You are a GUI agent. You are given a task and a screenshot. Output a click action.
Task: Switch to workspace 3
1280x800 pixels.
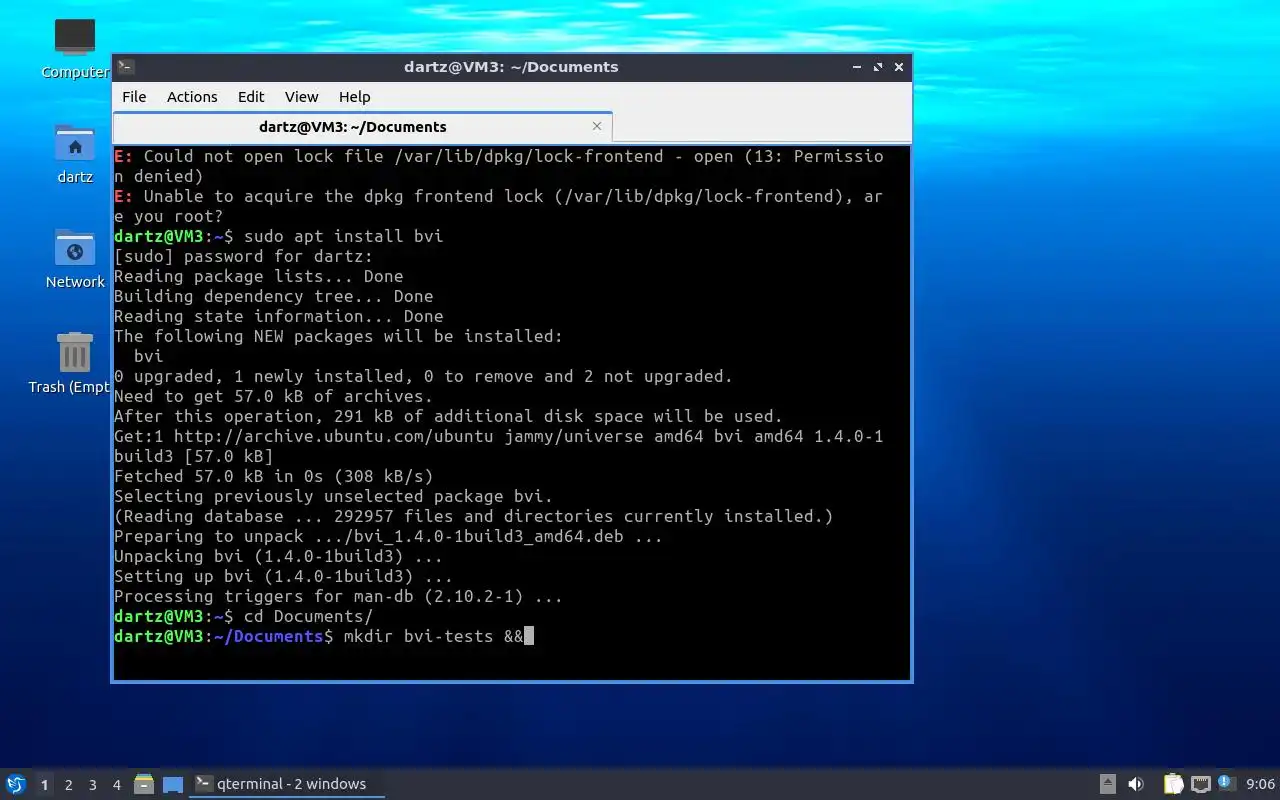92,785
